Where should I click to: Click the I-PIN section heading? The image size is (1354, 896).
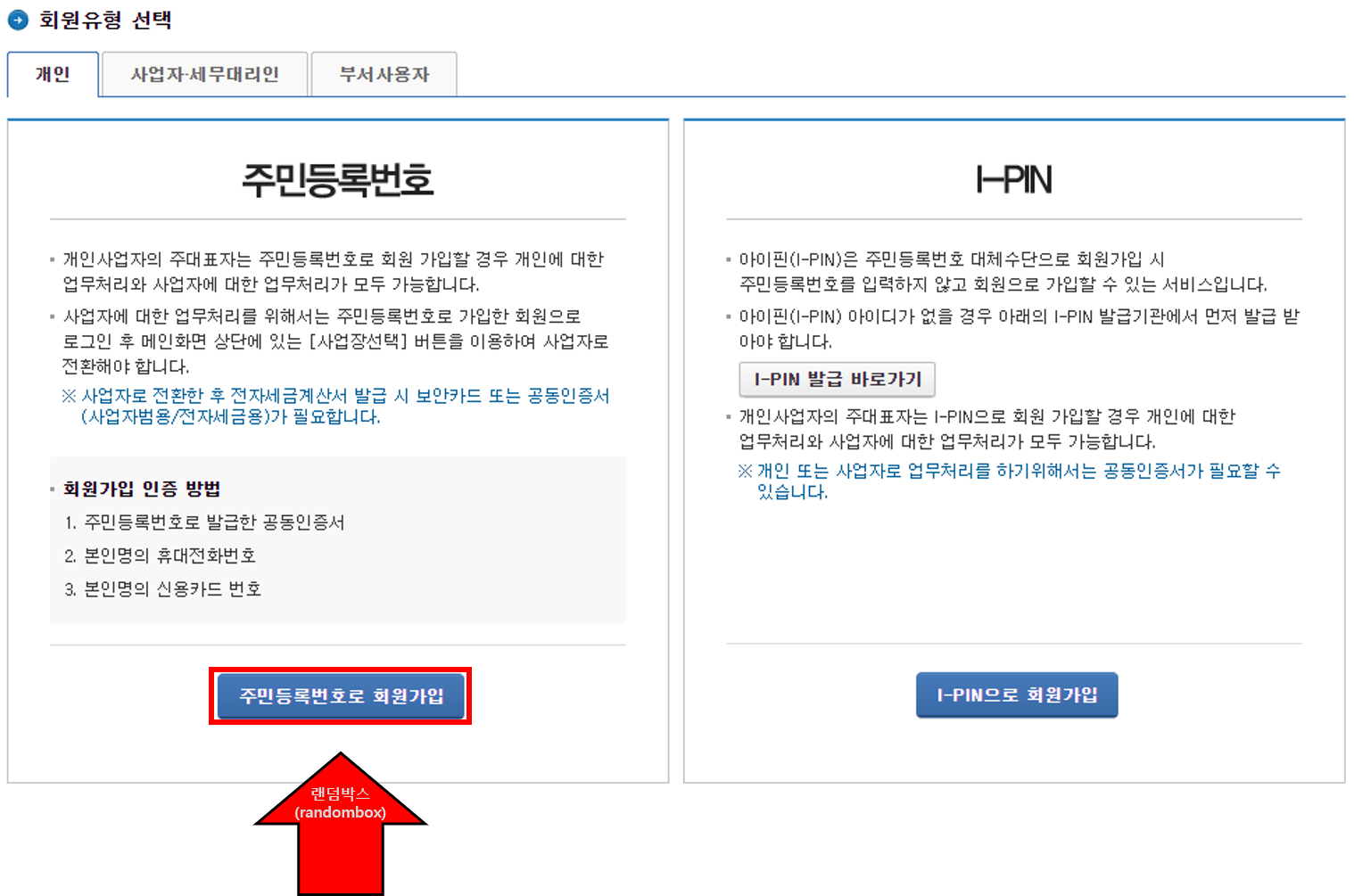pos(1013,180)
